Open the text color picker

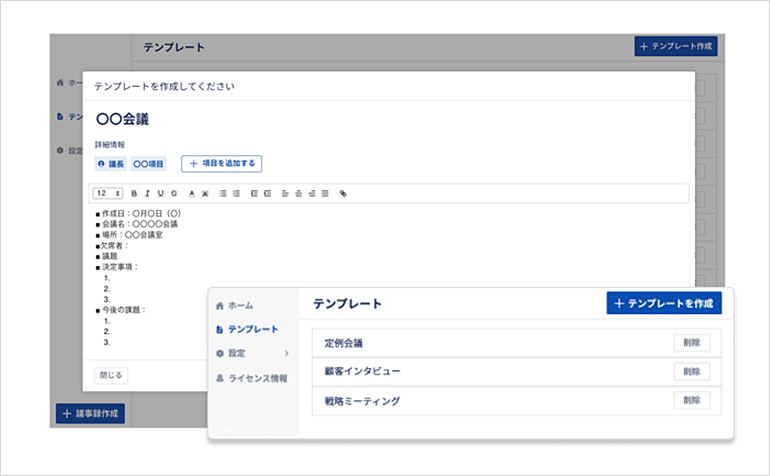[x=192, y=194]
